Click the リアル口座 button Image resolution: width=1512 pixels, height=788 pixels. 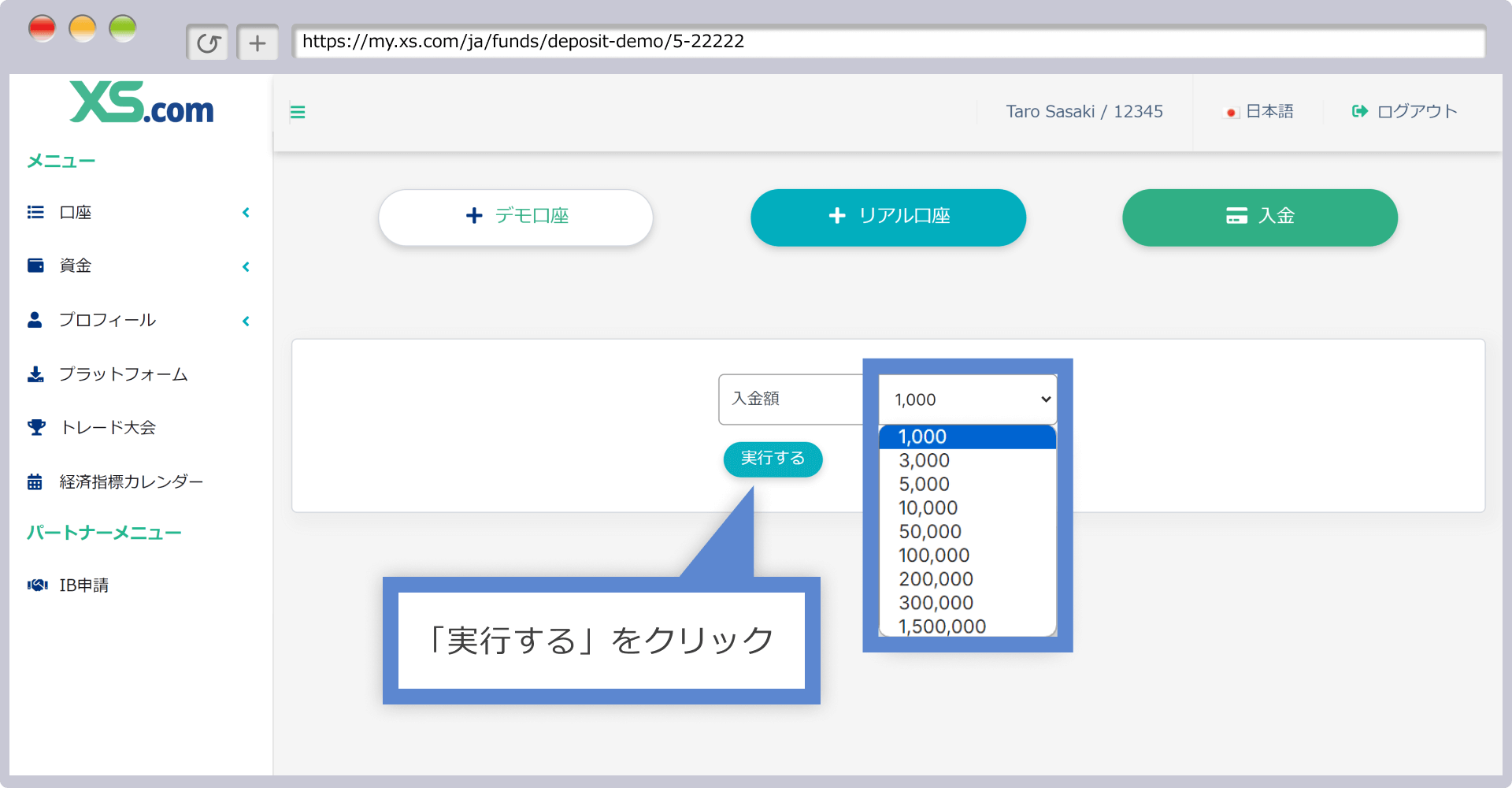pos(888,217)
